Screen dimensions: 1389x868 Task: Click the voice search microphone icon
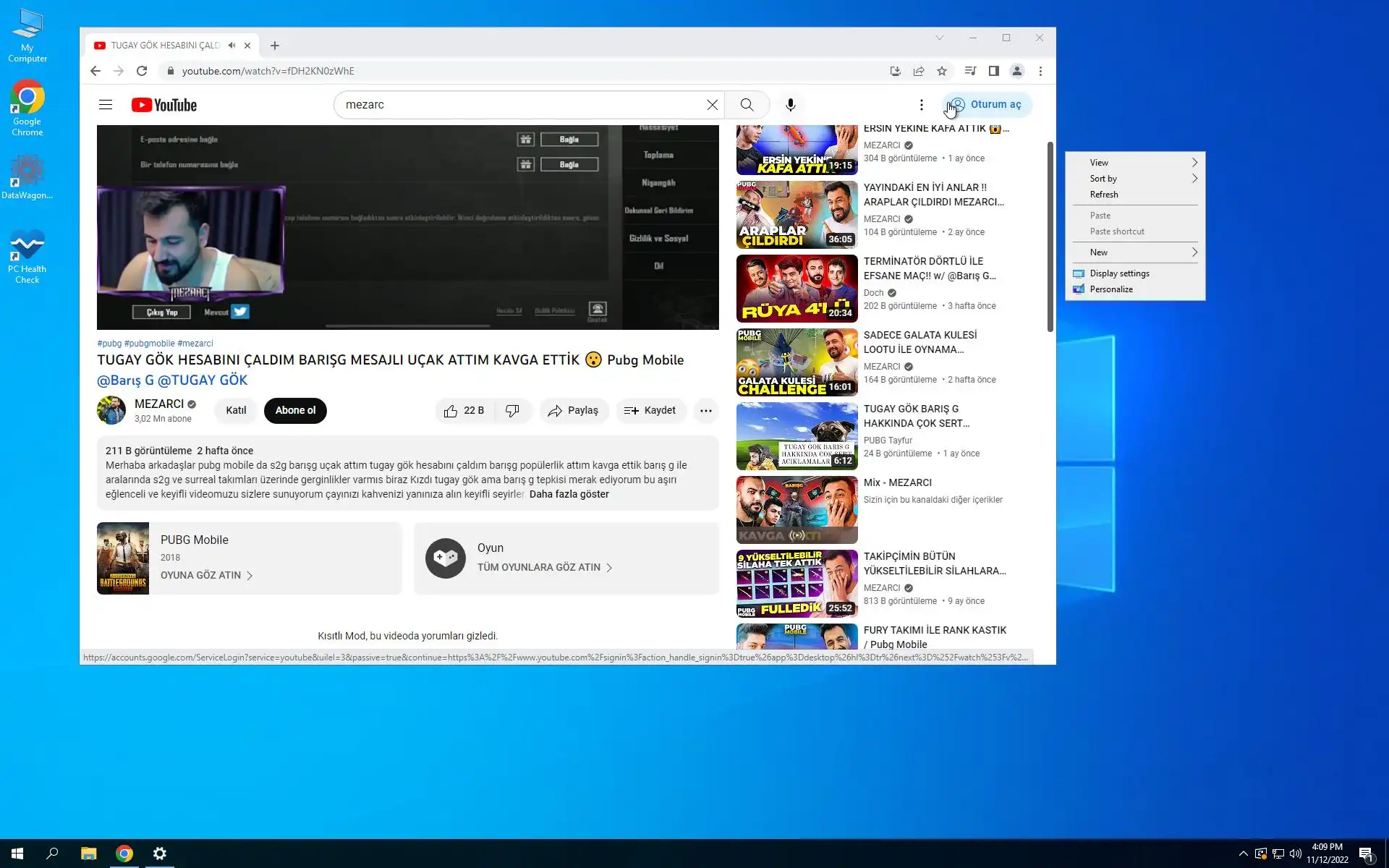pyautogui.click(x=791, y=105)
